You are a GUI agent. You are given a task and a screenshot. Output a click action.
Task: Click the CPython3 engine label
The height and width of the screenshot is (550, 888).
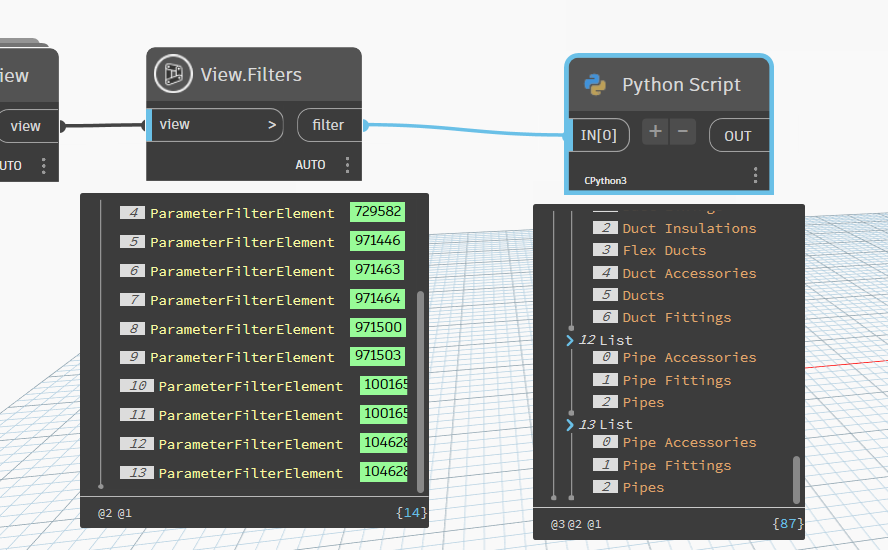point(605,181)
